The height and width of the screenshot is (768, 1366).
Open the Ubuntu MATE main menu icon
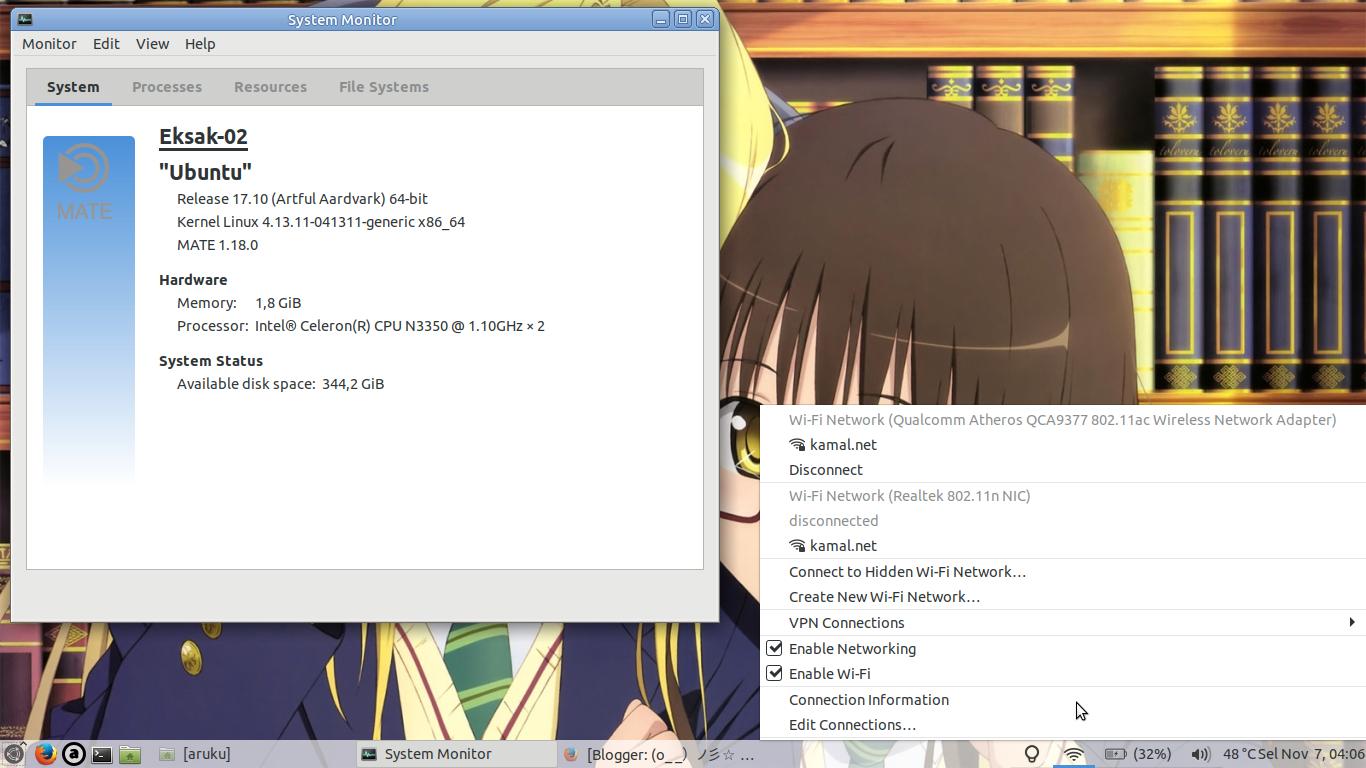point(13,754)
